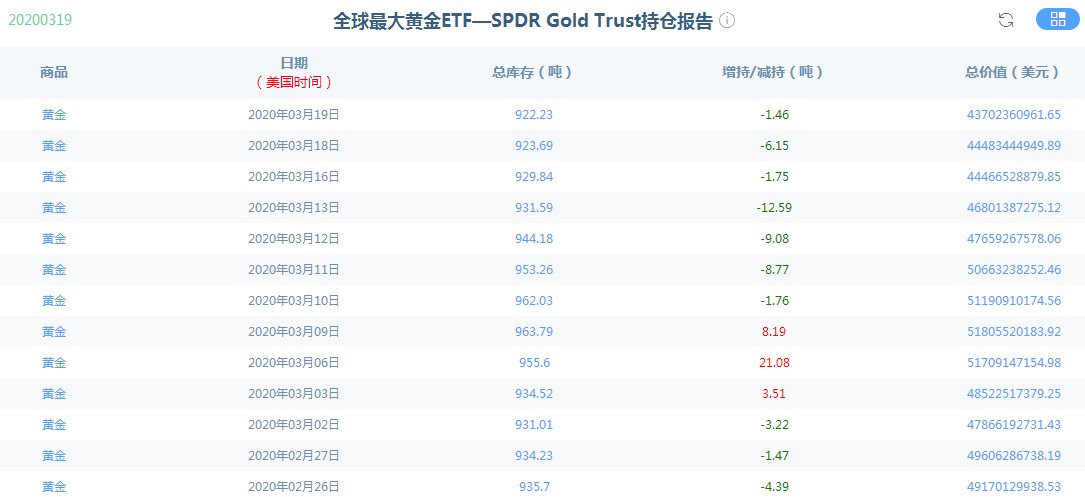1085x497 pixels.
Task: Select total value 47659267578.06
Action: pos(1014,239)
